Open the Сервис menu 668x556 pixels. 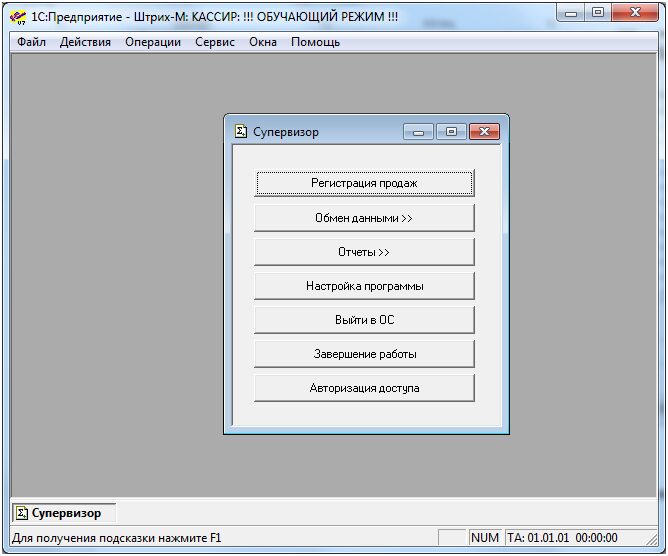click(x=215, y=42)
